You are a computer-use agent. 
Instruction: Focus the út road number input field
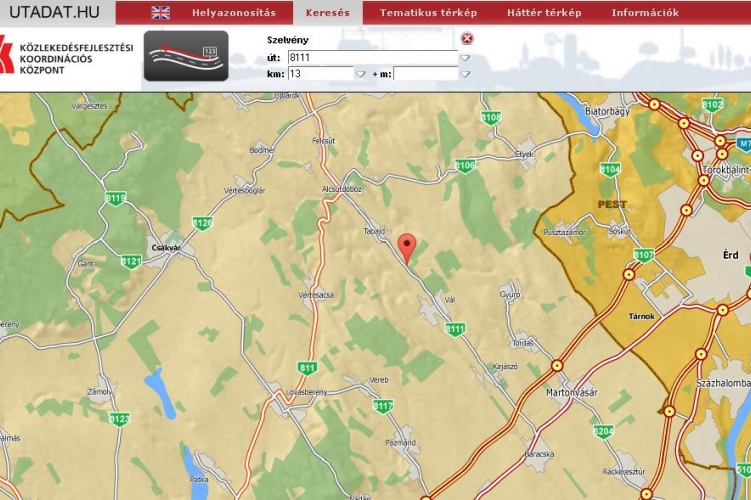[372, 58]
